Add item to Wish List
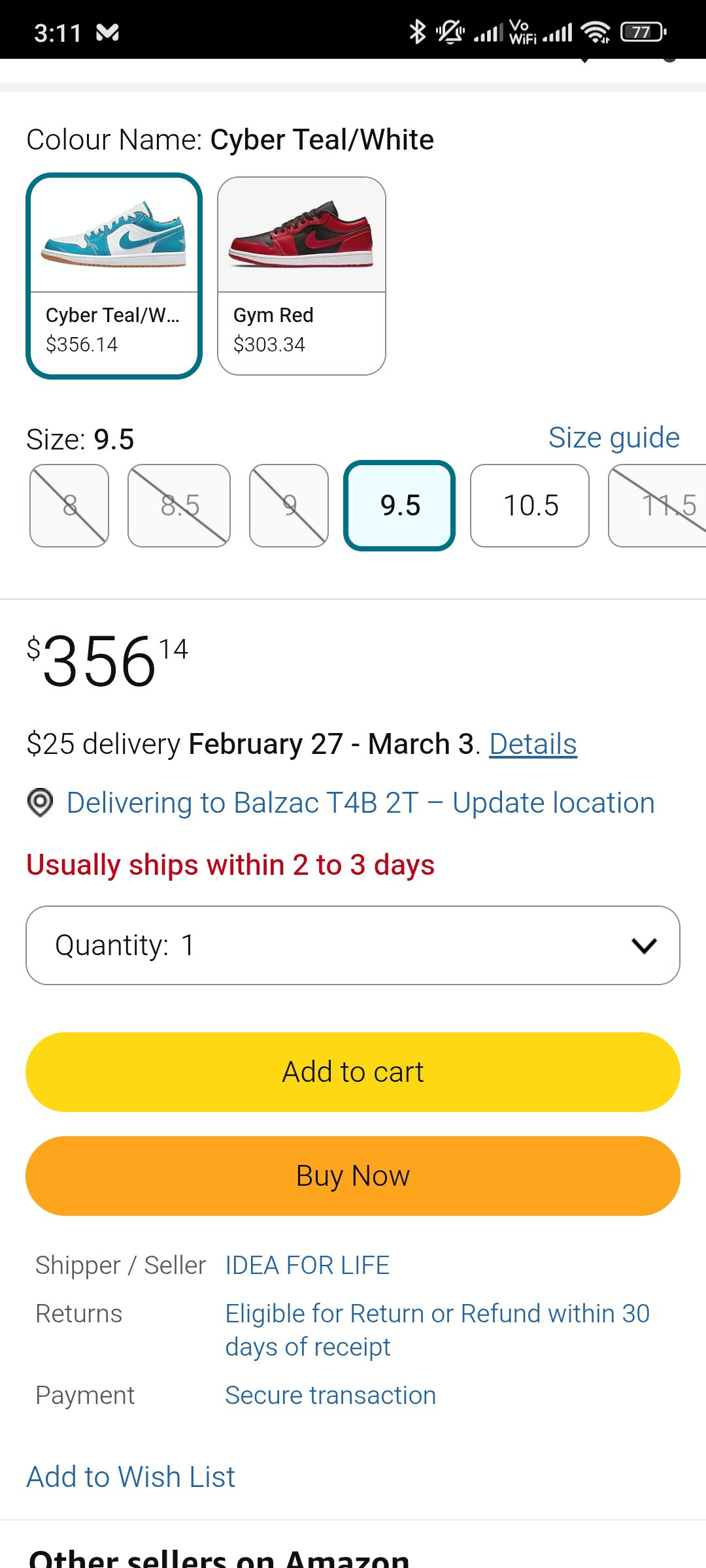The height and width of the screenshot is (1568, 706). click(131, 1477)
